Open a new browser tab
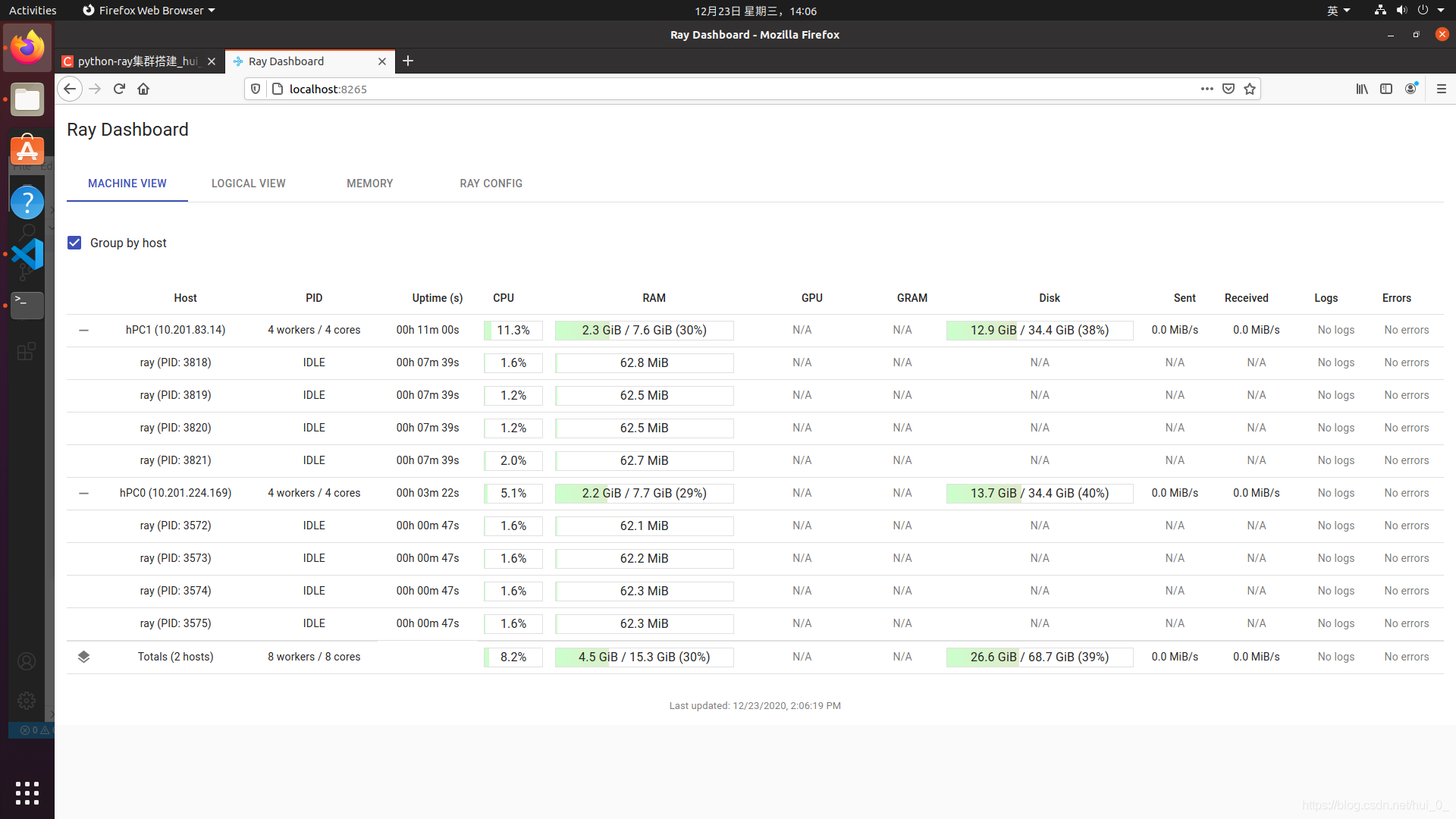Screen dimensions: 1456x819 click(x=408, y=61)
